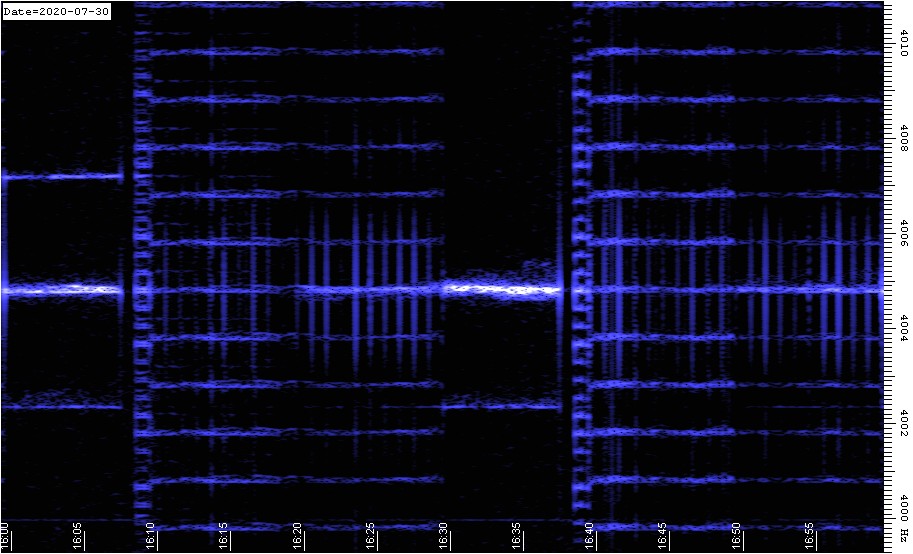This screenshot has height=554, width=913.
Task: Click the 4004 frequency scale label
Action: (904, 329)
